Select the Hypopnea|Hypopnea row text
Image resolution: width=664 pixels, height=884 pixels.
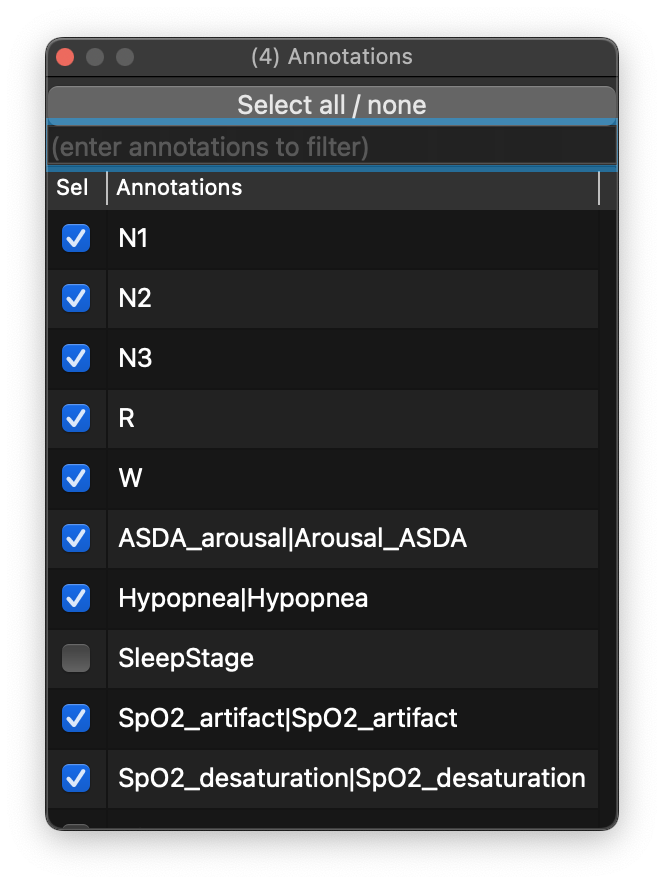tap(243, 598)
